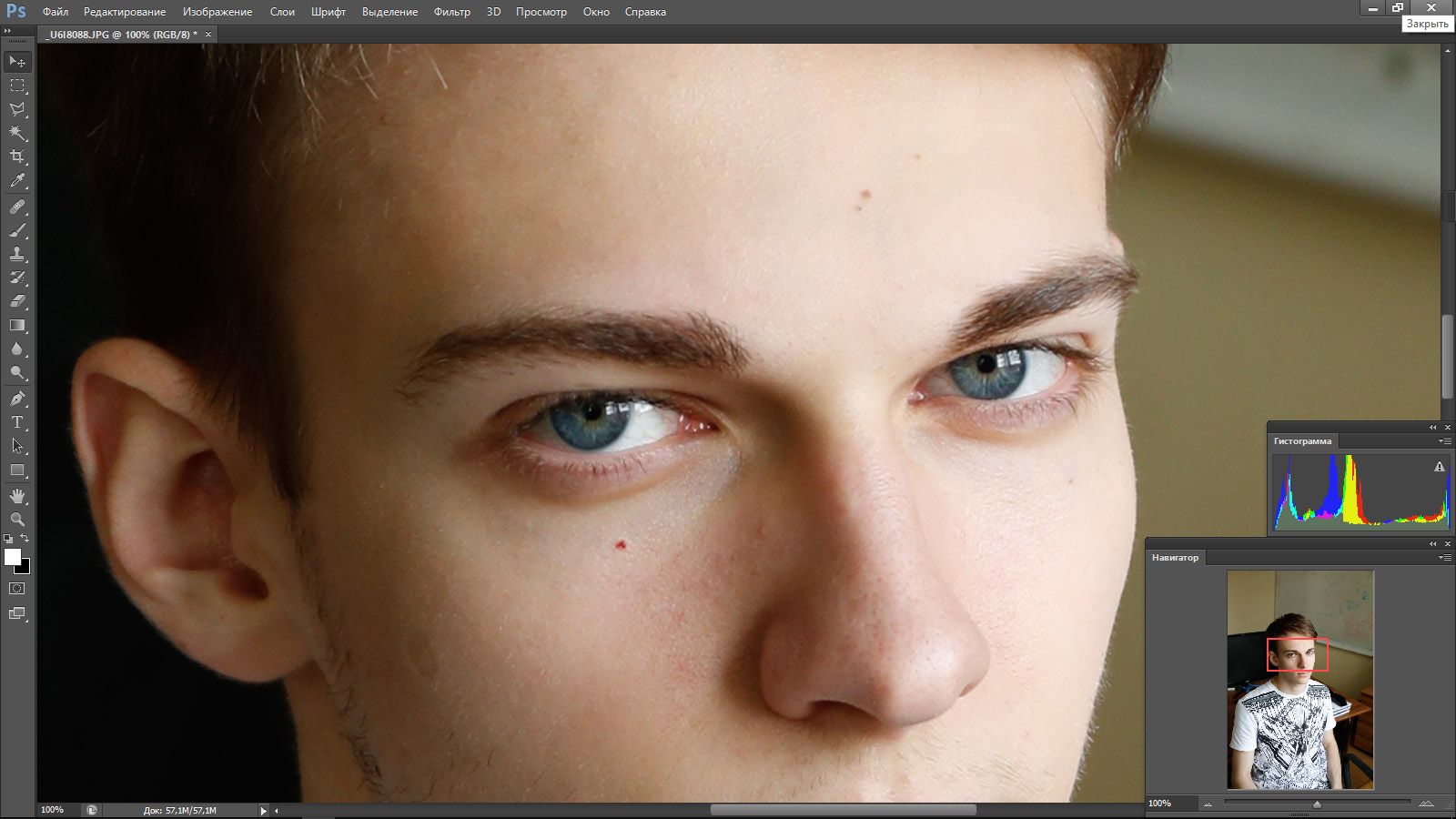Select the Clone Stamp tool
Image resolution: width=1456 pixels, height=819 pixels.
coord(17,254)
